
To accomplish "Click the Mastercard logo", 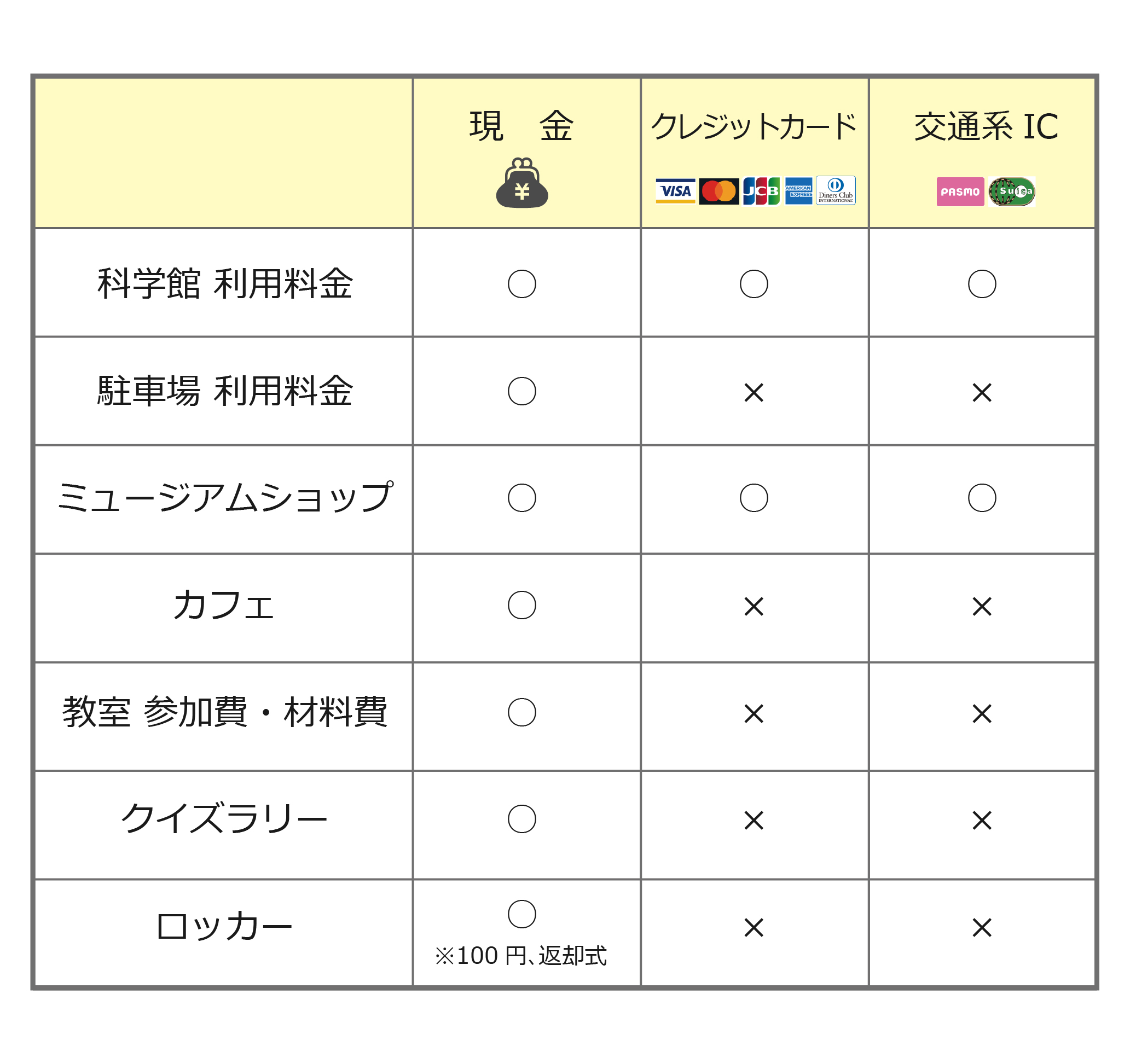I will 719,191.
